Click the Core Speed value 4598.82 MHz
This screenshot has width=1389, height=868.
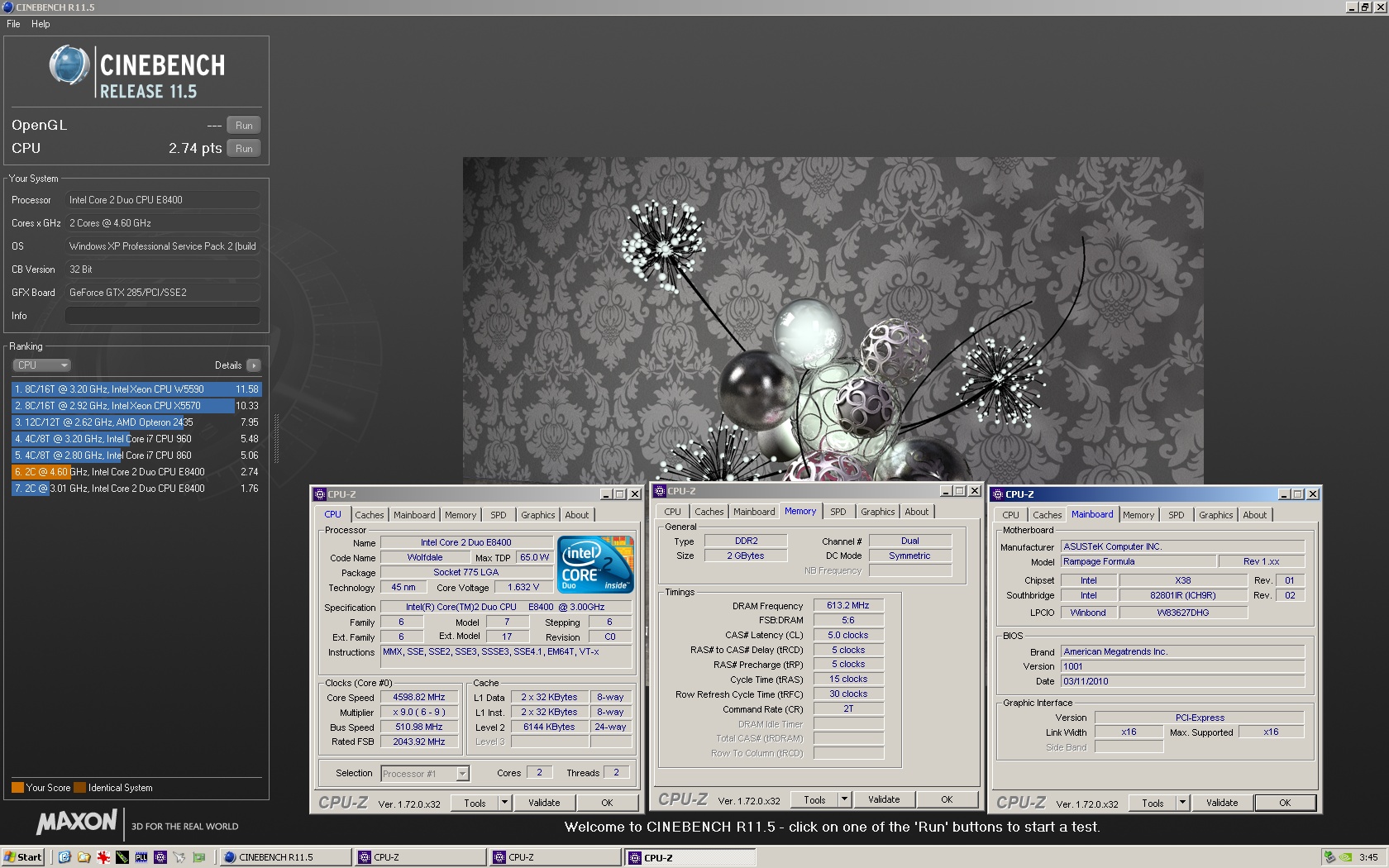coord(418,698)
